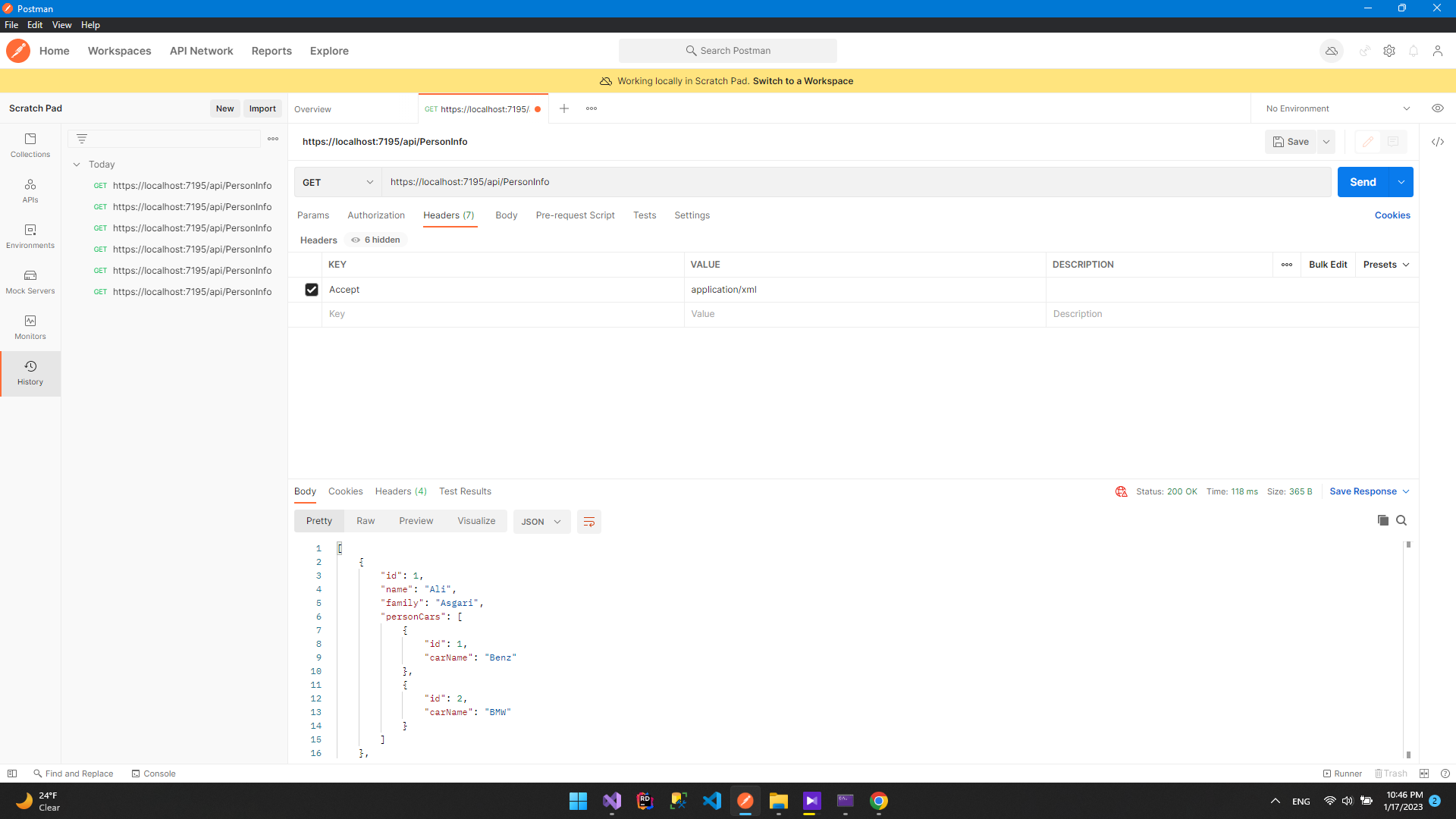Open Windows Start menu
Image resolution: width=1456 pixels, height=819 pixels.
point(579,801)
